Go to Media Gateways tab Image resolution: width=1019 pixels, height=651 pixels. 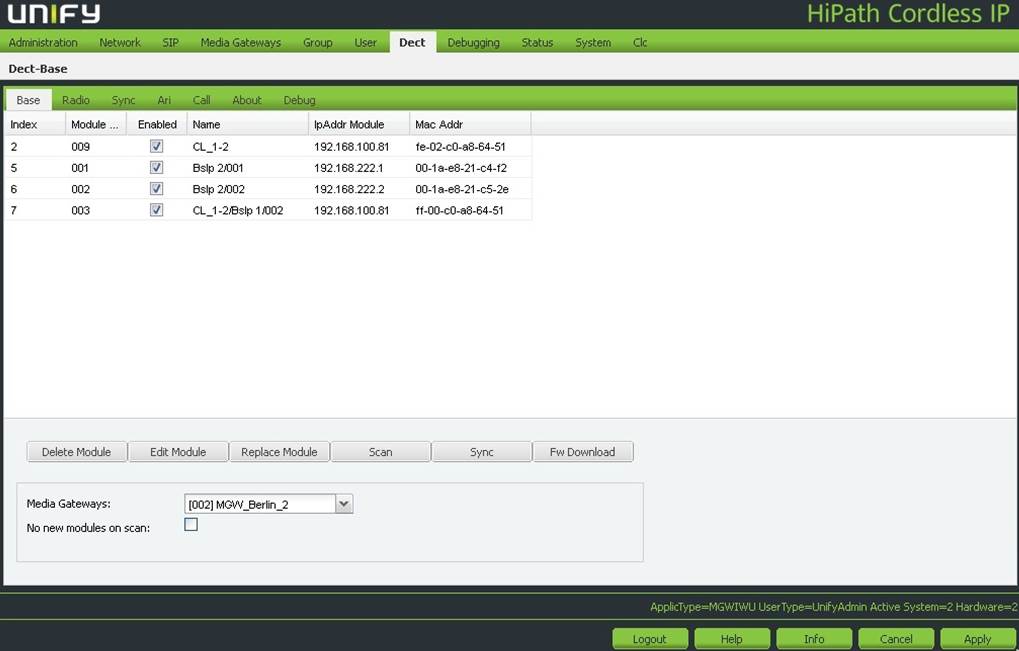(240, 42)
